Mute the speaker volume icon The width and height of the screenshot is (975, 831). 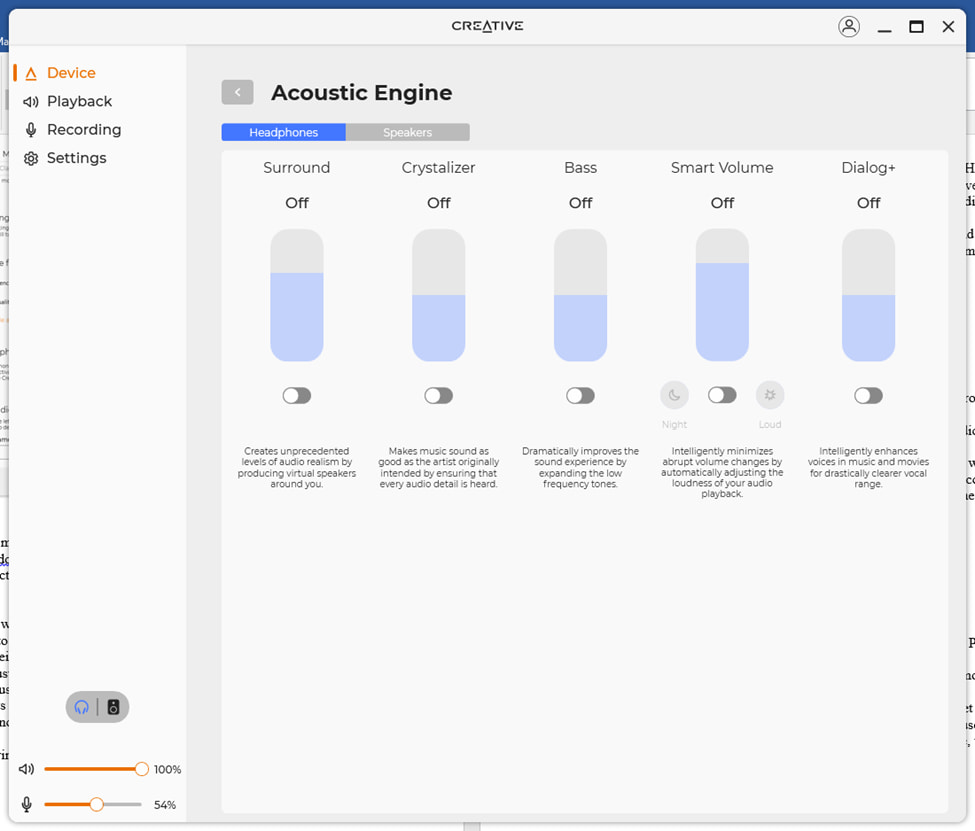(x=27, y=769)
